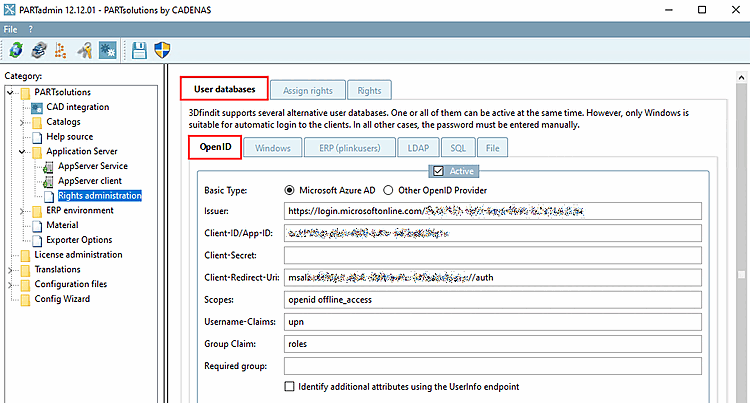Select the PARTsolutions root tree item

pos(62,92)
